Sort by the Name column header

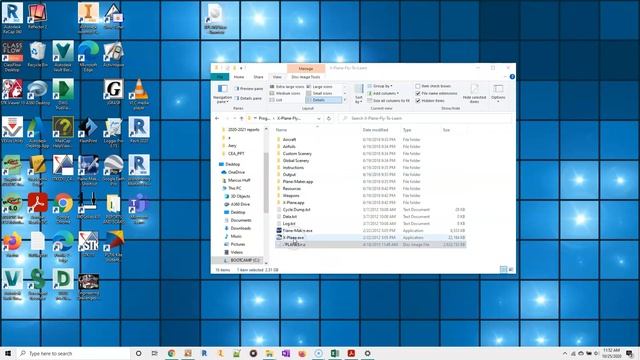coord(281,130)
